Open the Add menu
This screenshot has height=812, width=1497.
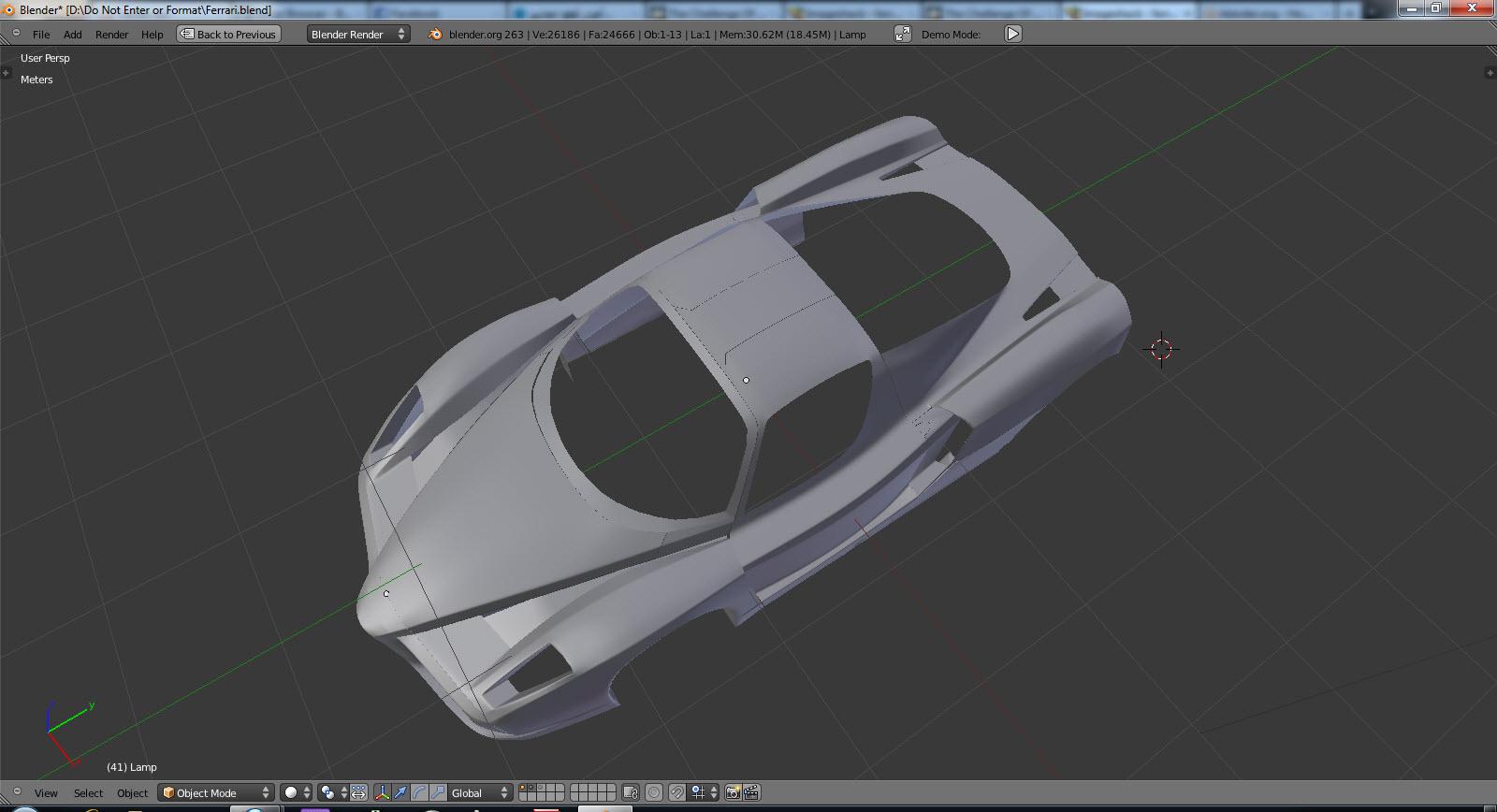[x=72, y=34]
